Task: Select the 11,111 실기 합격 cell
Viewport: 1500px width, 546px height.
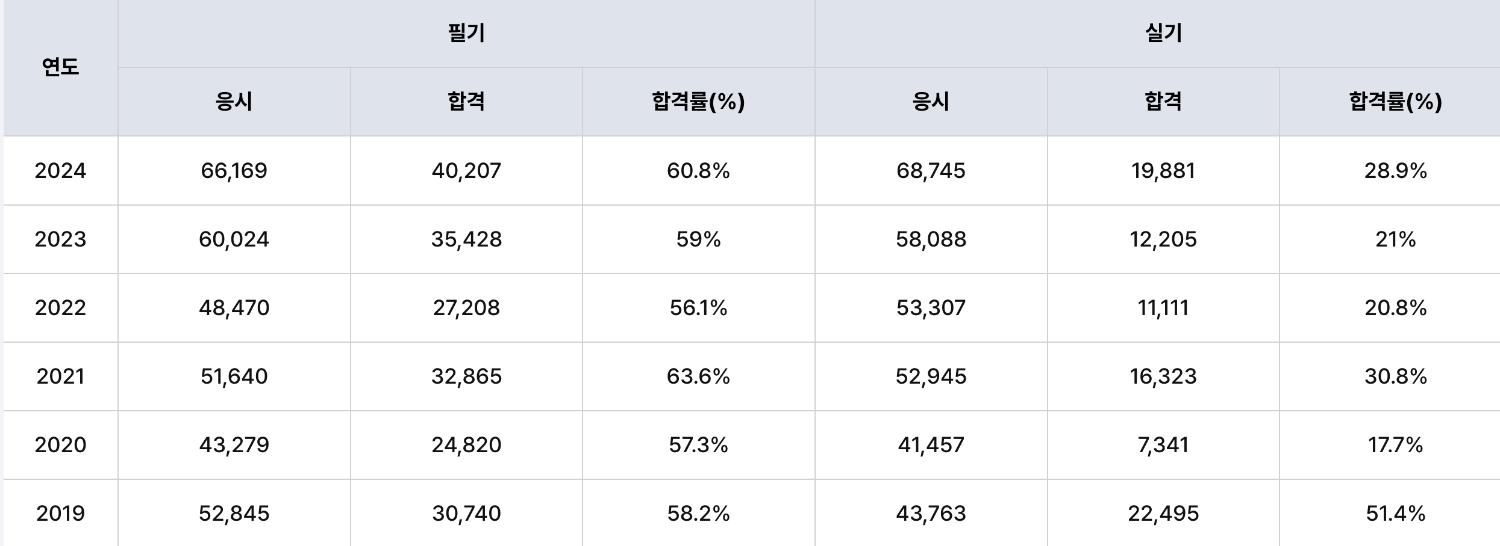Action: (1163, 308)
